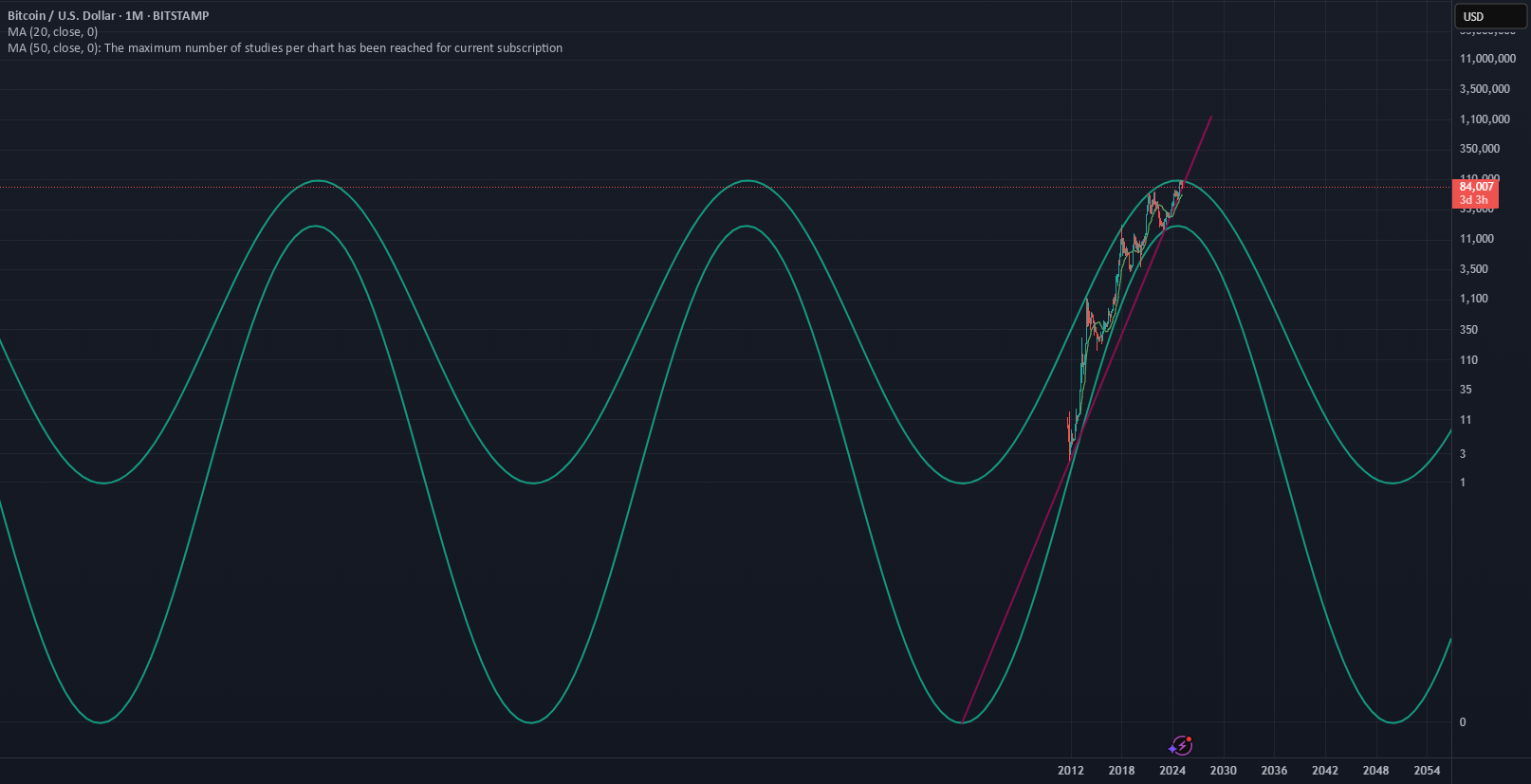
Task: Click the 2042 time axis label
Action: pos(1325,771)
